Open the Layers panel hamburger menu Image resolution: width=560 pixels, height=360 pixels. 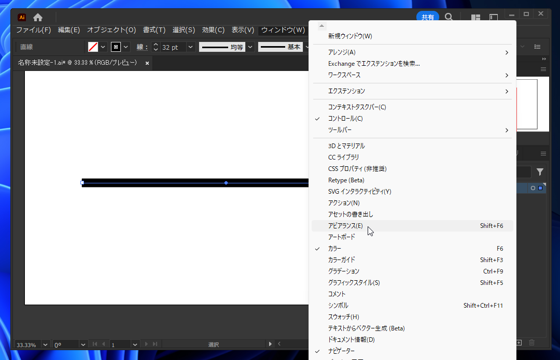543,154
